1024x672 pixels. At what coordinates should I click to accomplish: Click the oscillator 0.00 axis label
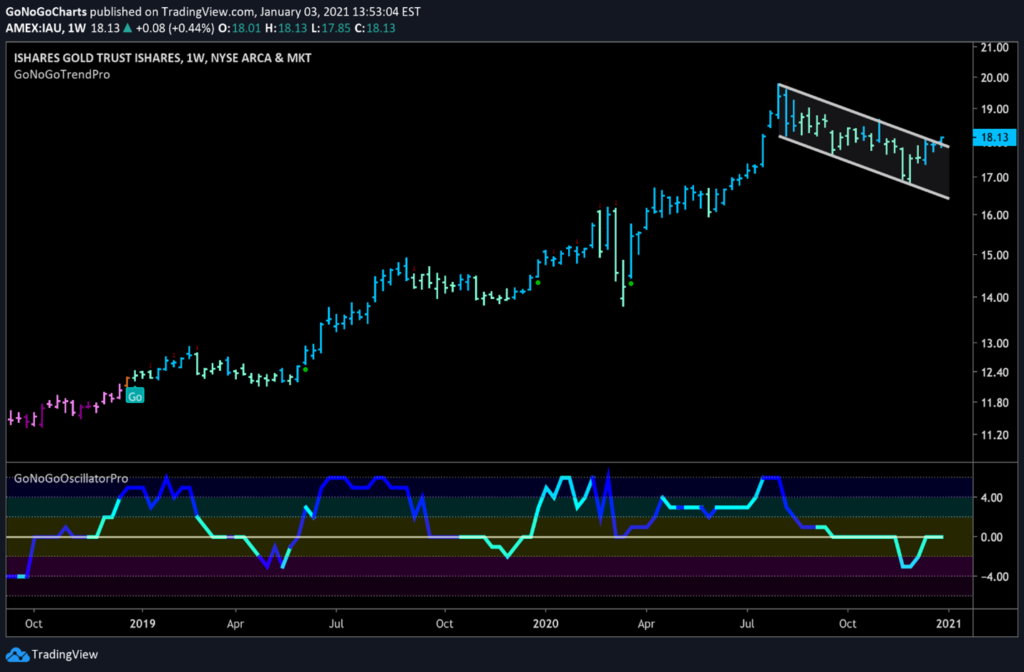(992, 537)
